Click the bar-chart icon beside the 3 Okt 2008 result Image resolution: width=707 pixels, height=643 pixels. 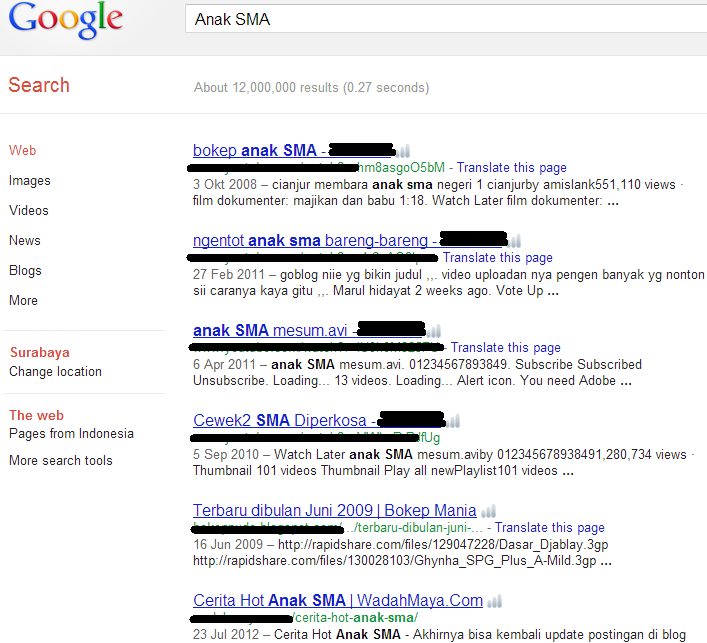[x=403, y=151]
